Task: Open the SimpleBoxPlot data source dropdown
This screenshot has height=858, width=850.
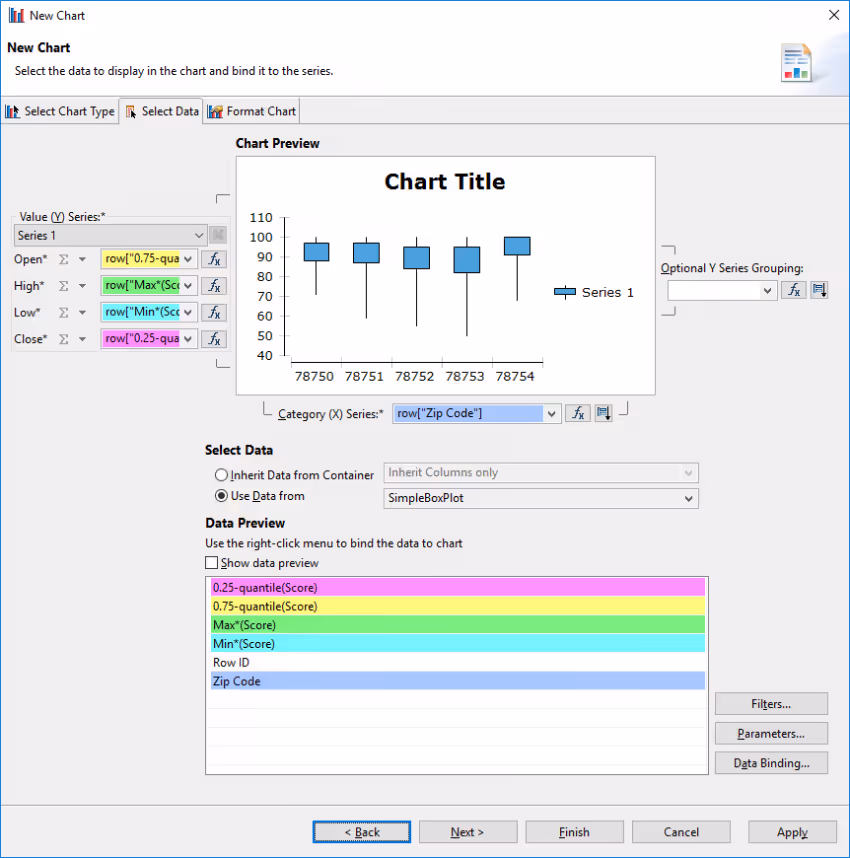Action: [x=688, y=498]
